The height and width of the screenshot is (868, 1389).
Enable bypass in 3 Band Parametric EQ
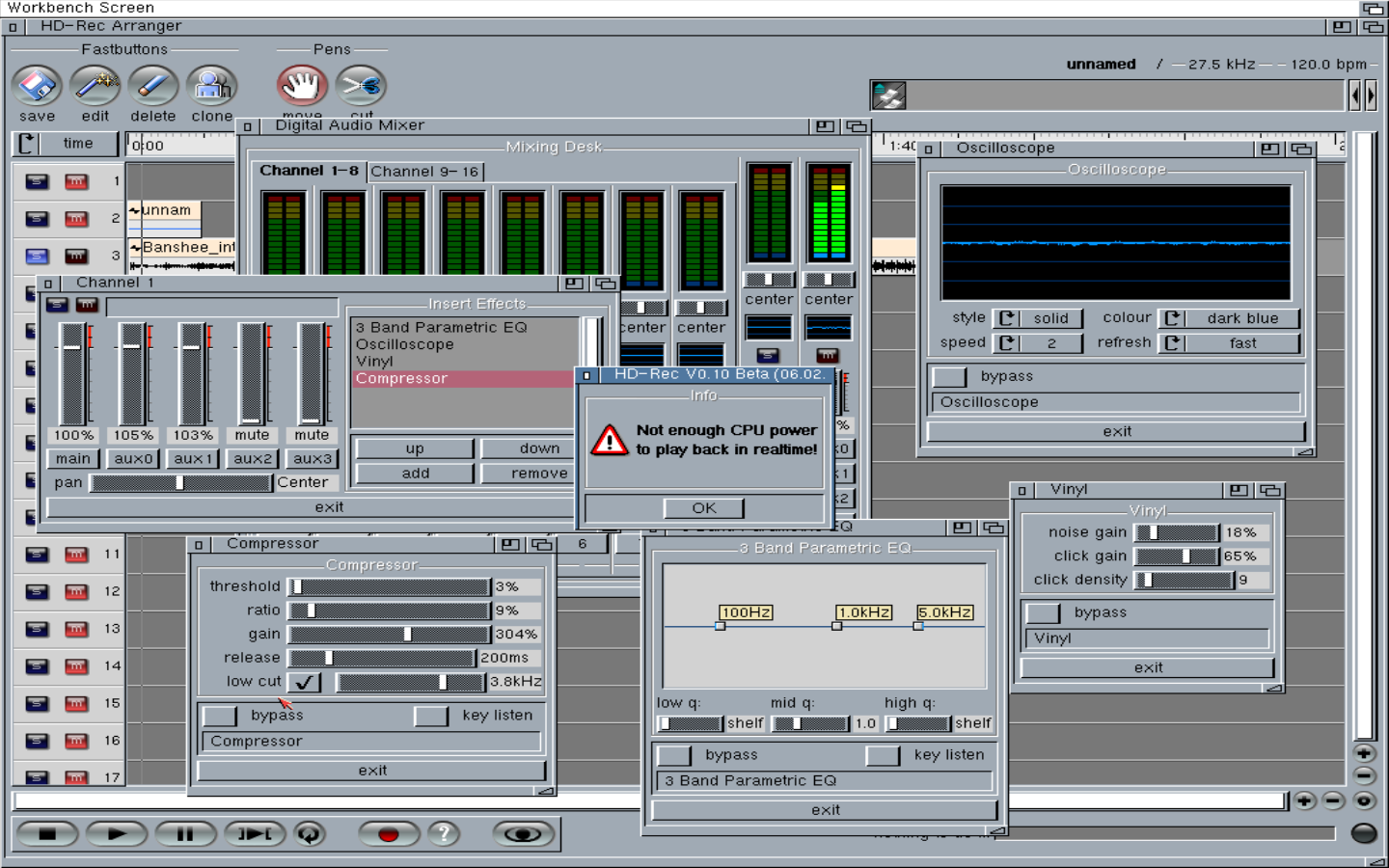(x=673, y=755)
